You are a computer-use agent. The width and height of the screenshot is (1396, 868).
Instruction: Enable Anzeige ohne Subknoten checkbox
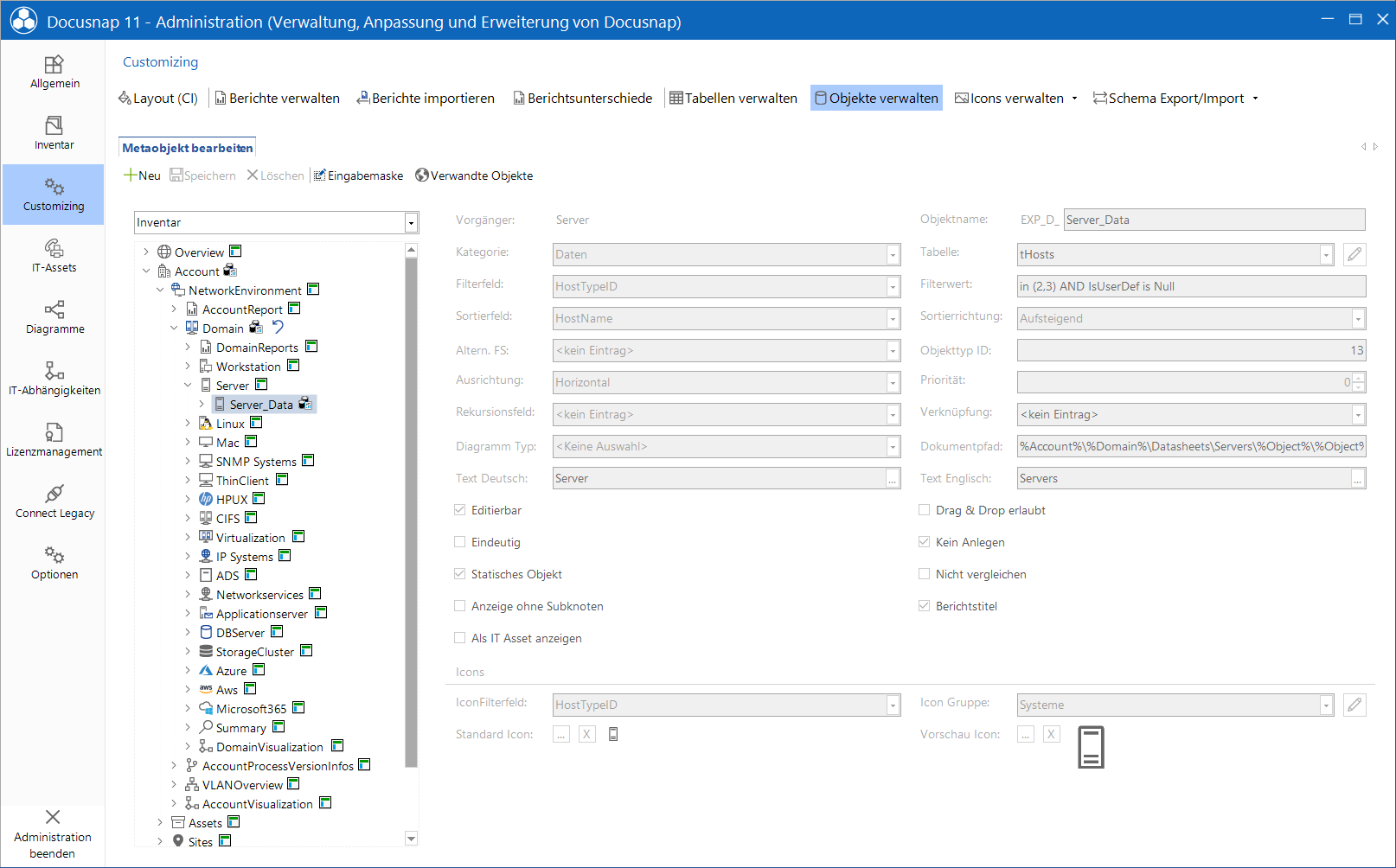pos(460,606)
